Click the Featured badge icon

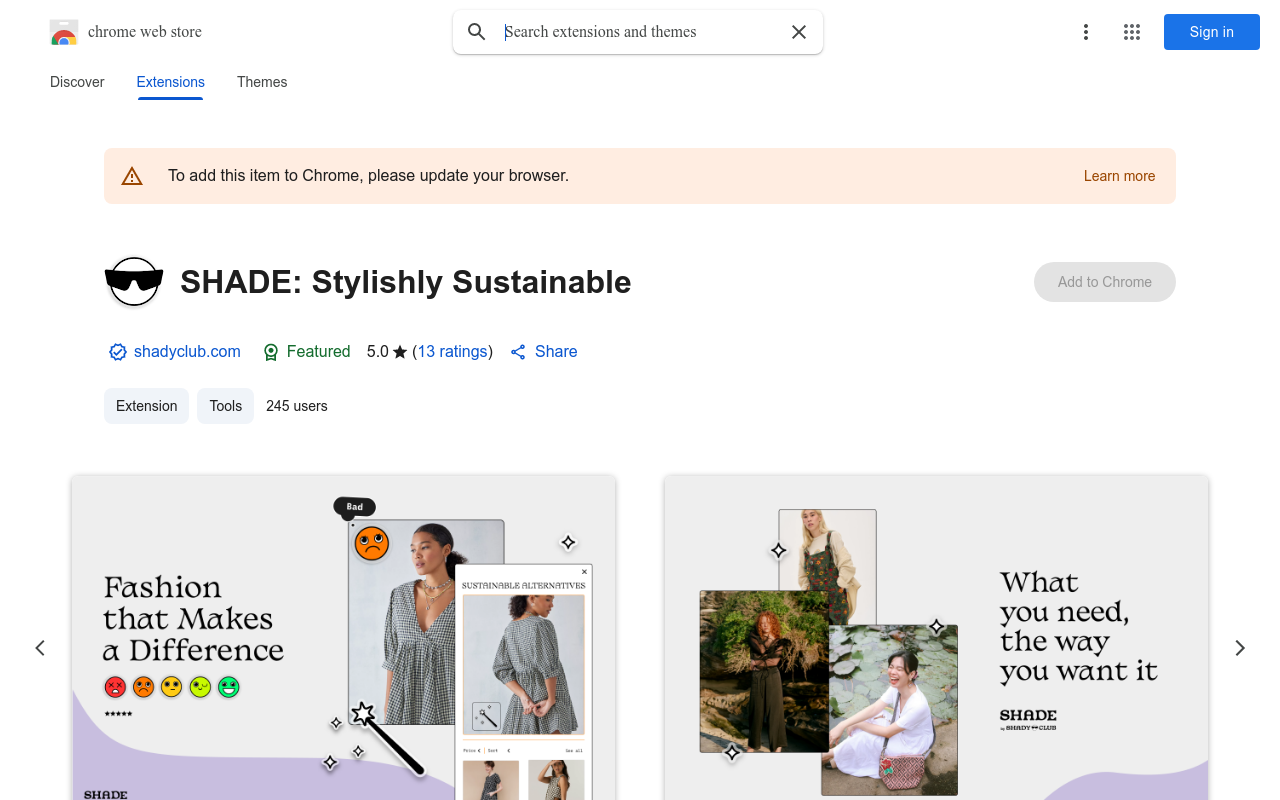click(271, 352)
